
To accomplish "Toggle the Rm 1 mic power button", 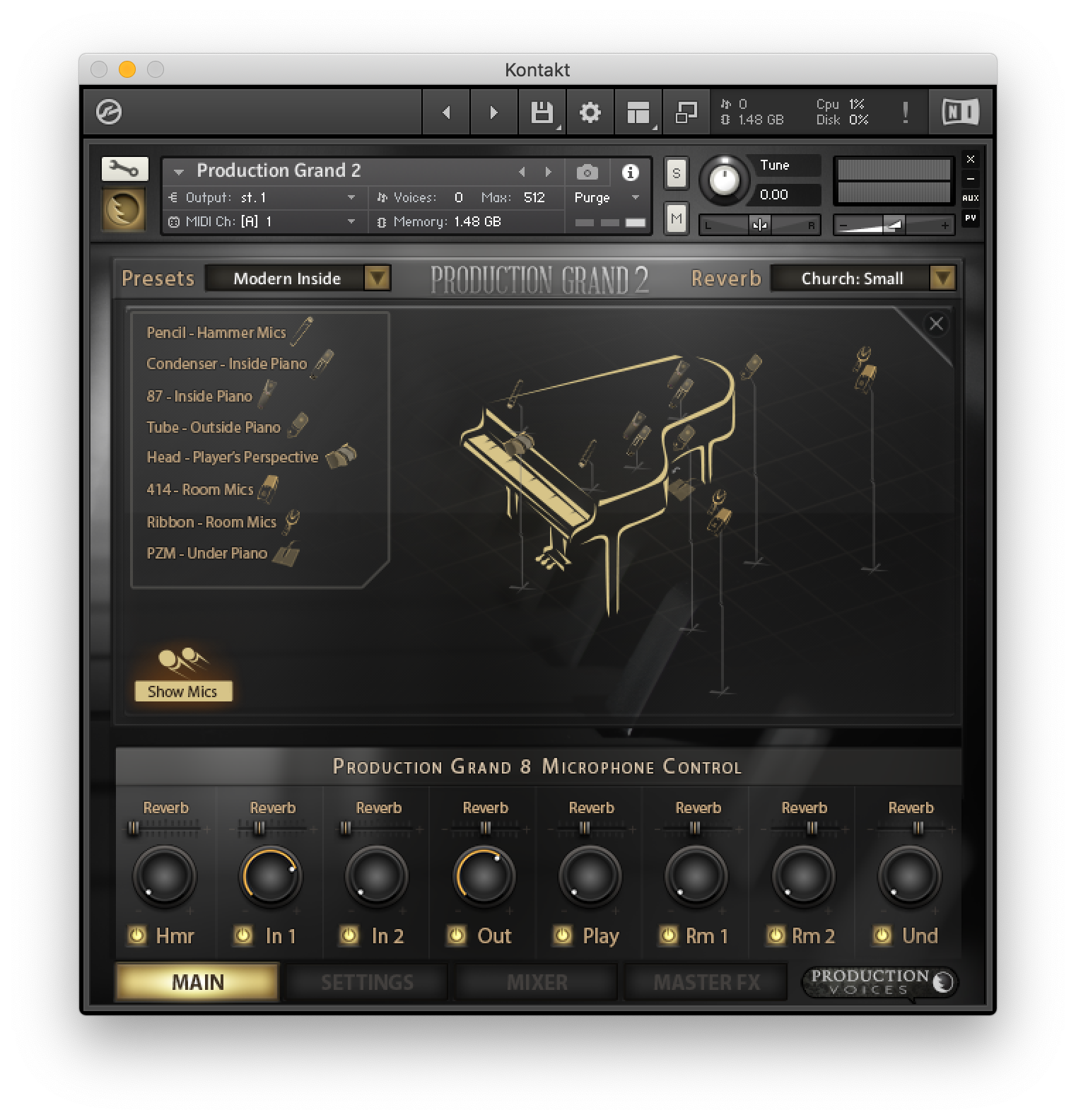I will tap(669, 935).
